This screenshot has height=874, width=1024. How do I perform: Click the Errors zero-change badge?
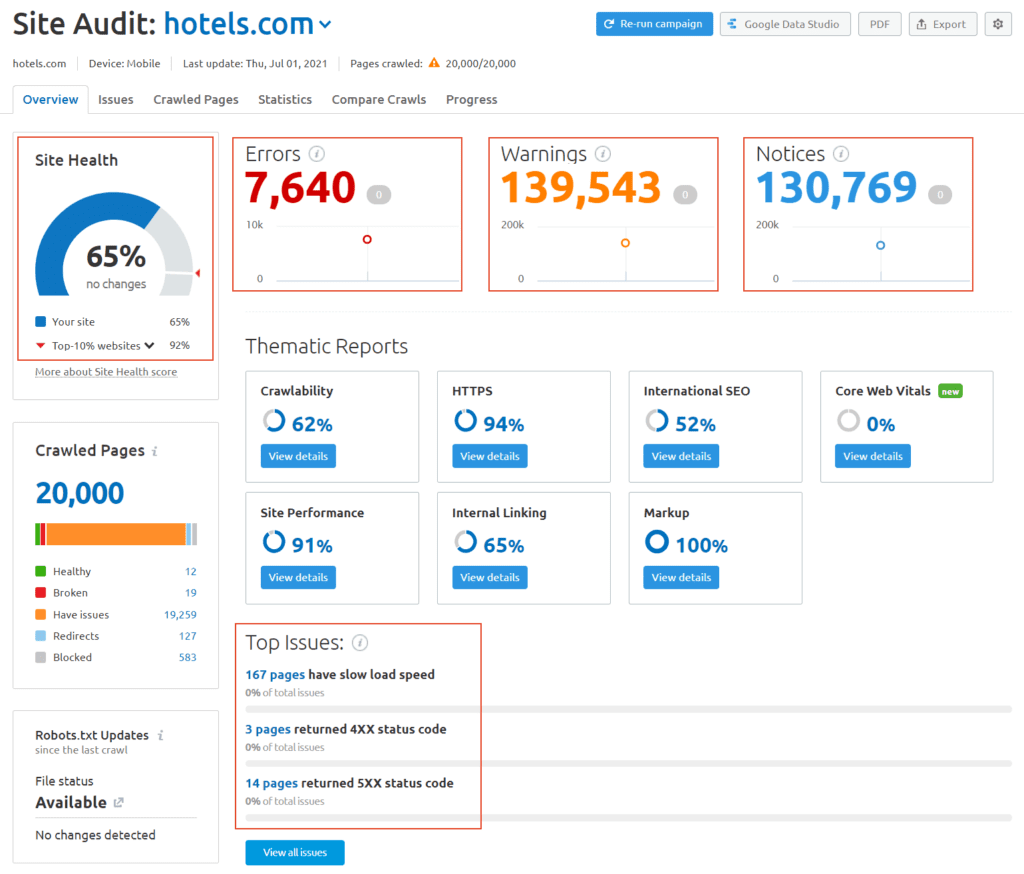coord(379,194)
